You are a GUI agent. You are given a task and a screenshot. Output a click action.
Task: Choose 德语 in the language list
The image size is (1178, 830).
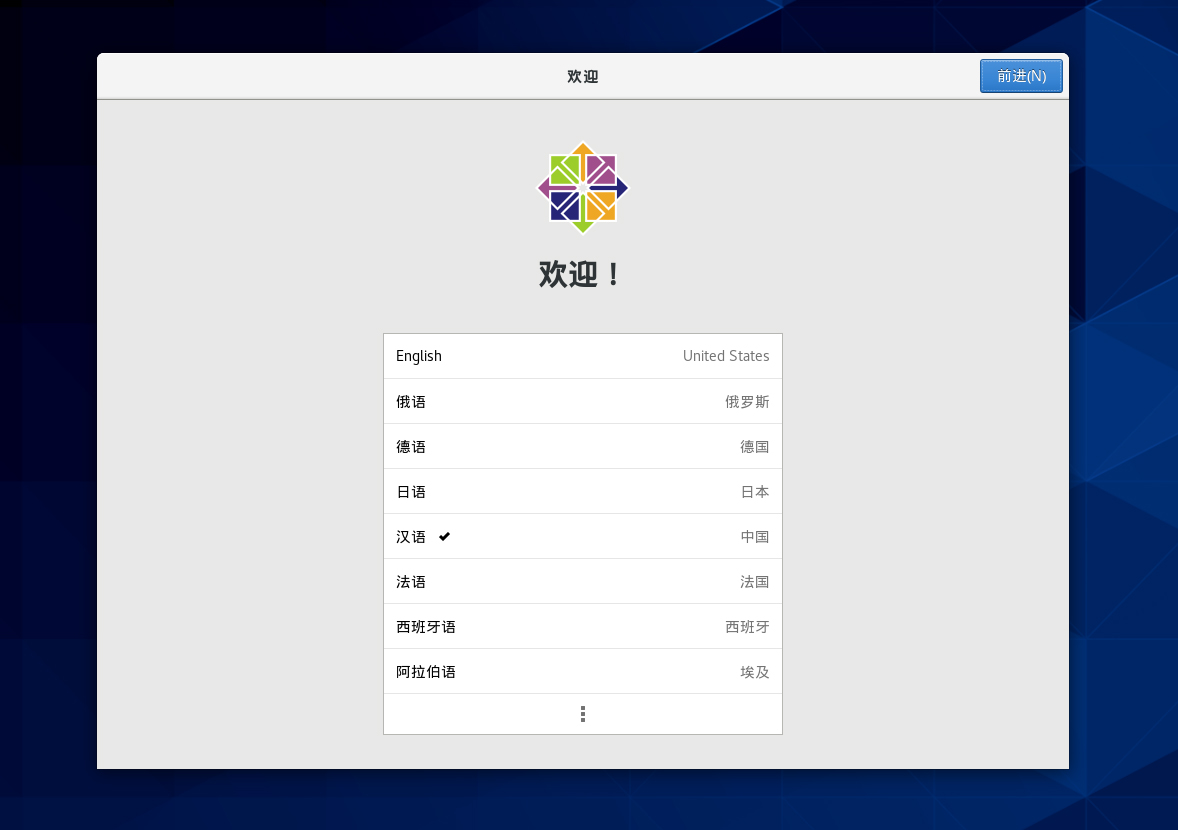[411, 447]
